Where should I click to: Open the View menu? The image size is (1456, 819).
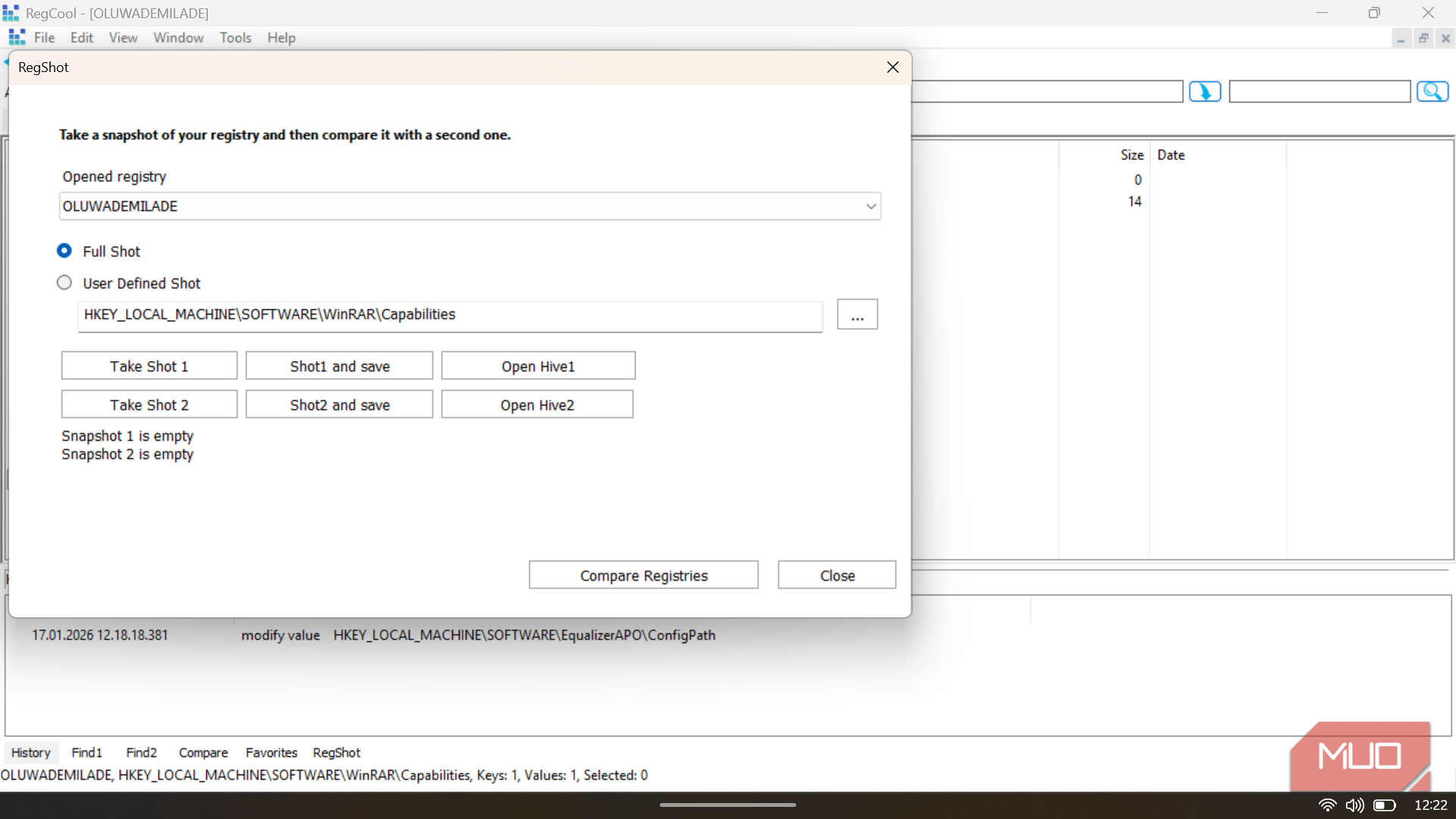tap(123, 38)
